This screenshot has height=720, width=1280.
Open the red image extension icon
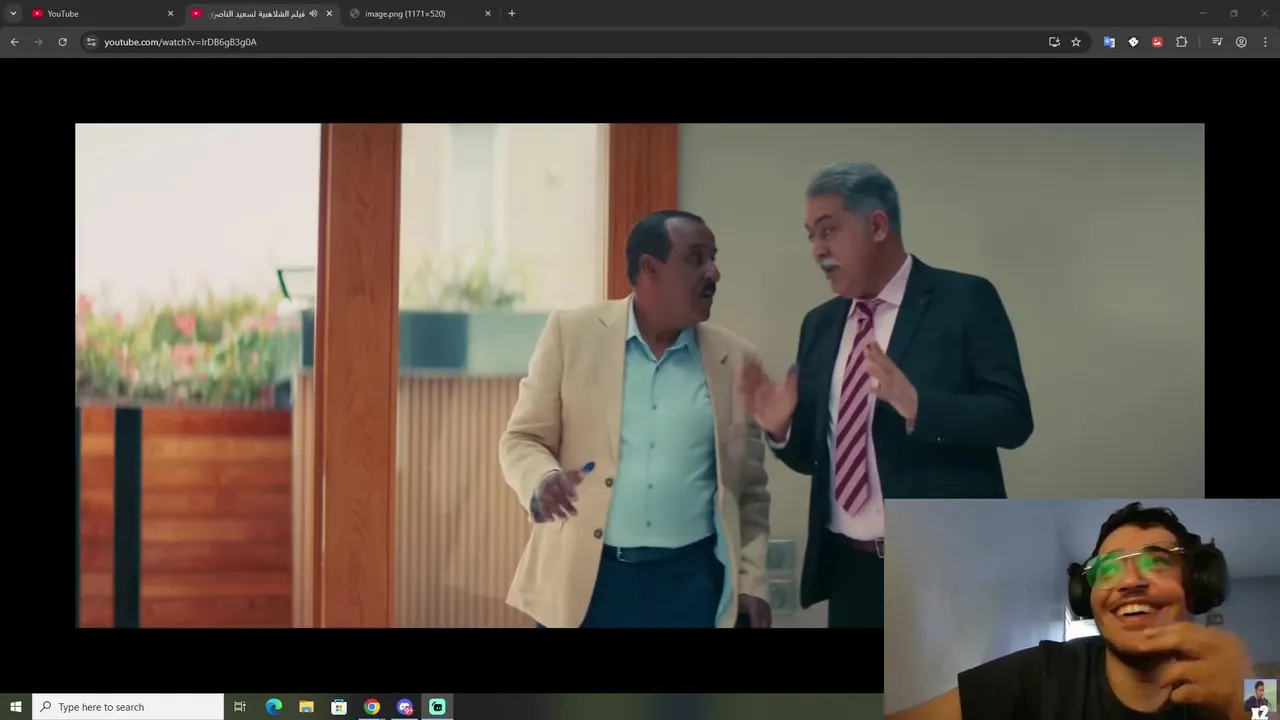[x=1157, y=42]
